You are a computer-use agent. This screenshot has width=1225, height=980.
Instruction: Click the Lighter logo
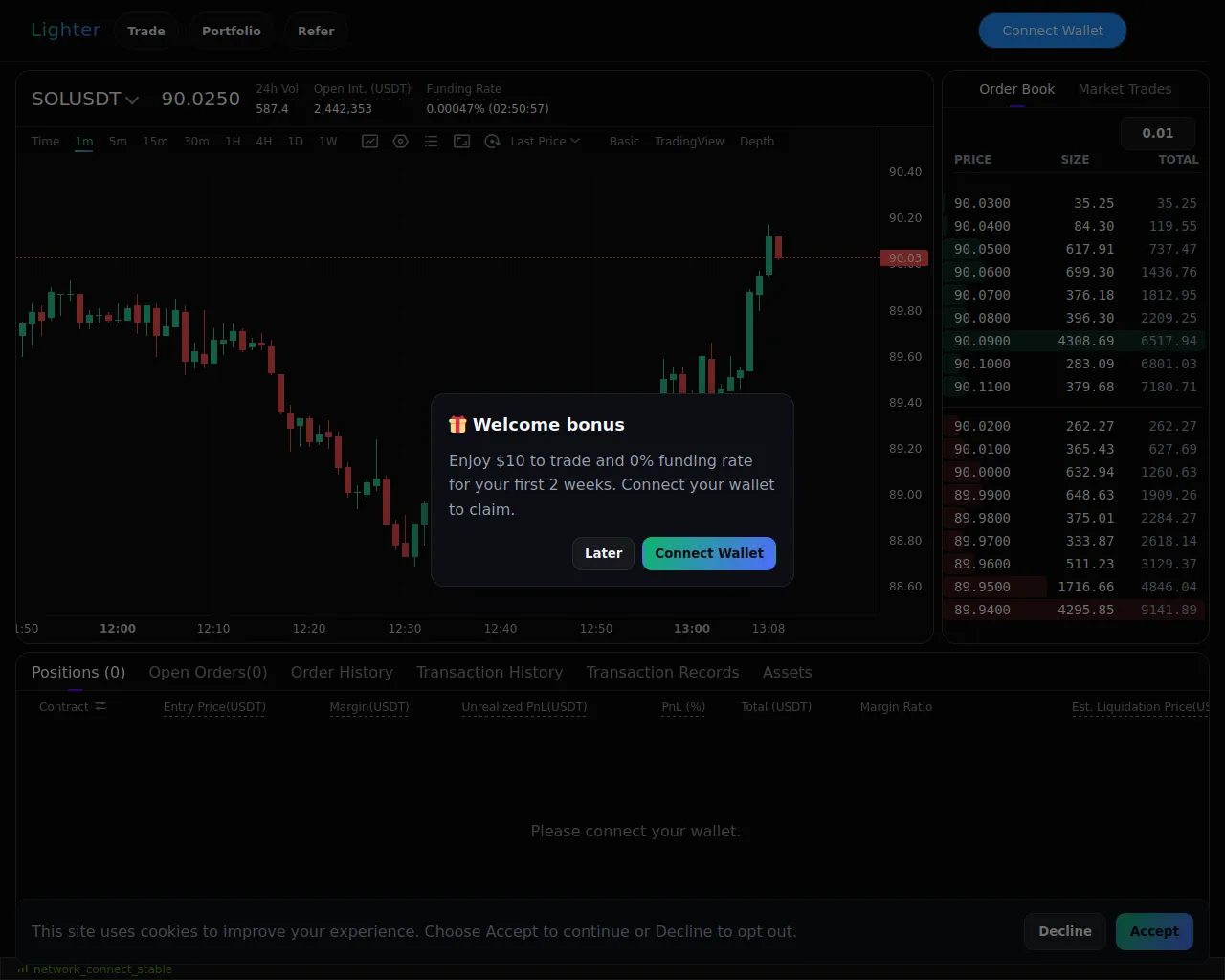(65, 31)
